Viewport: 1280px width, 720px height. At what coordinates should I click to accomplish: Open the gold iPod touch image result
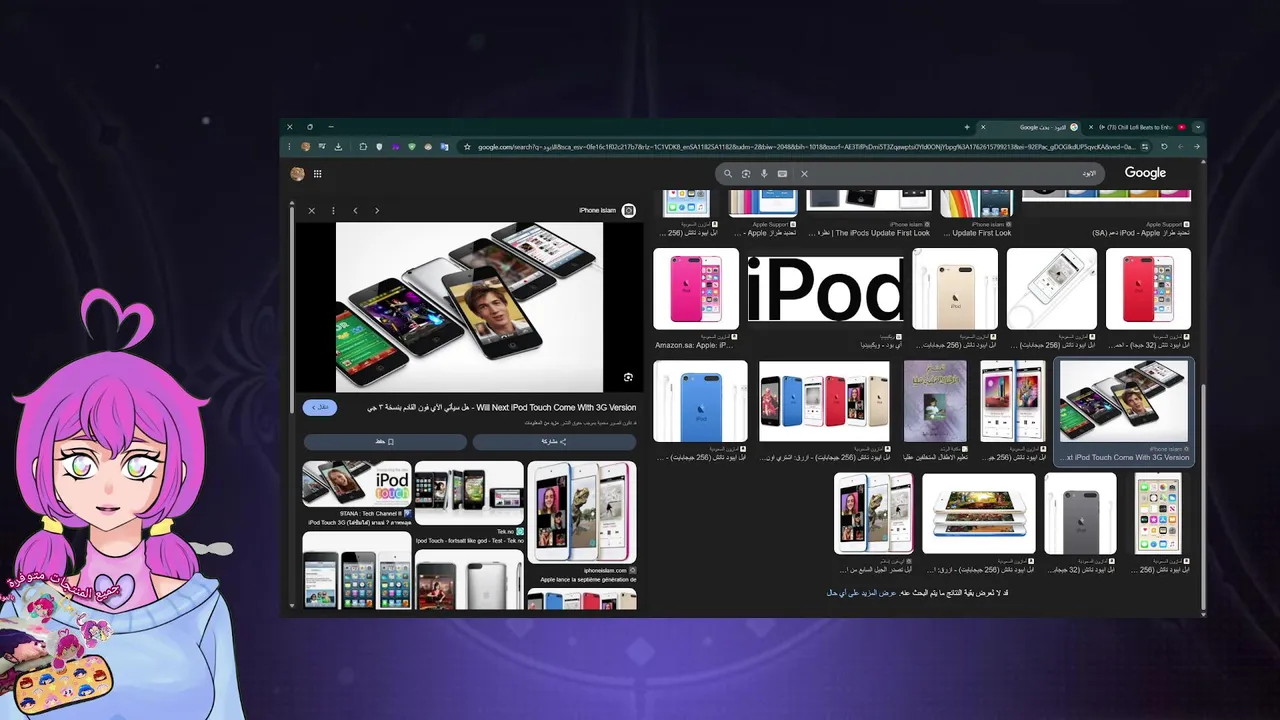[x=955, y=289]
